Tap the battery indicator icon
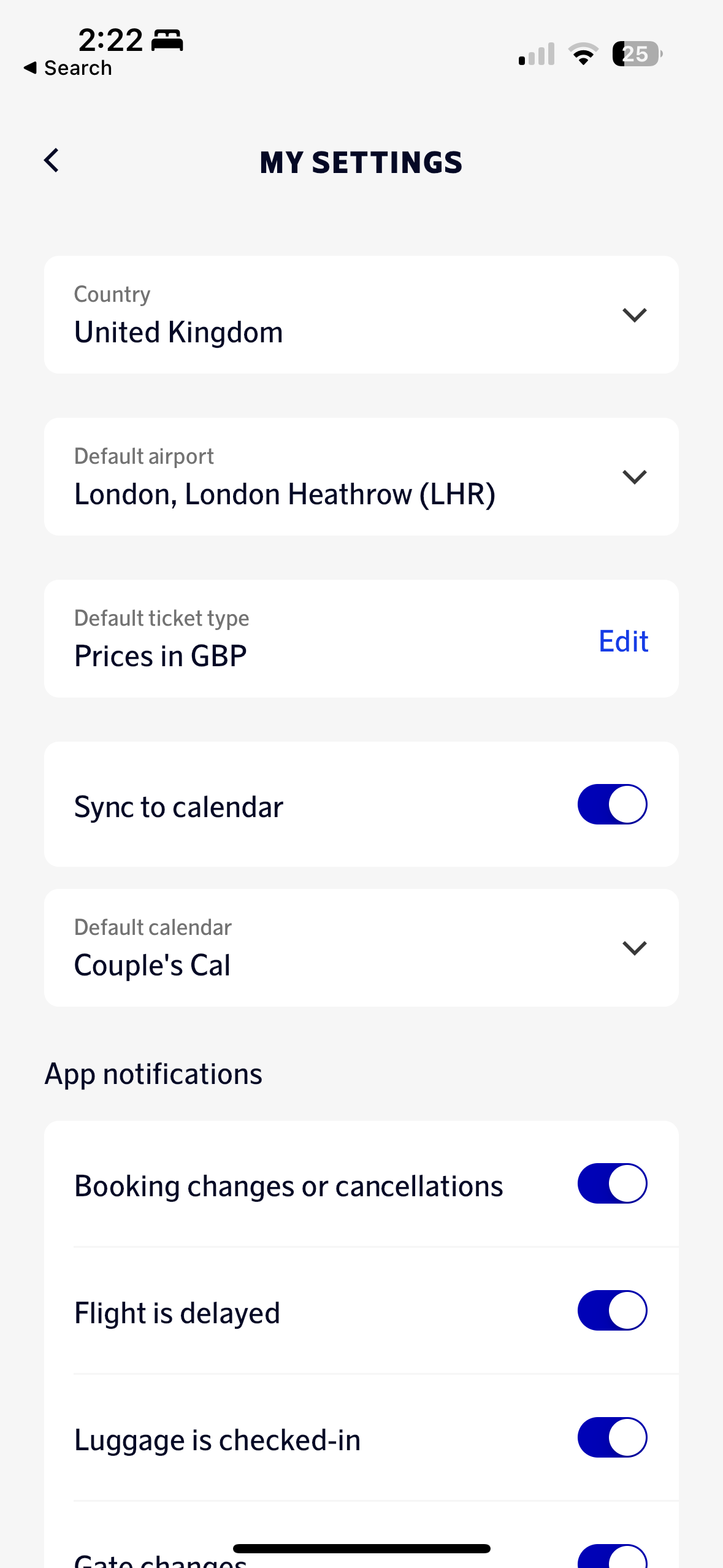 637,54
